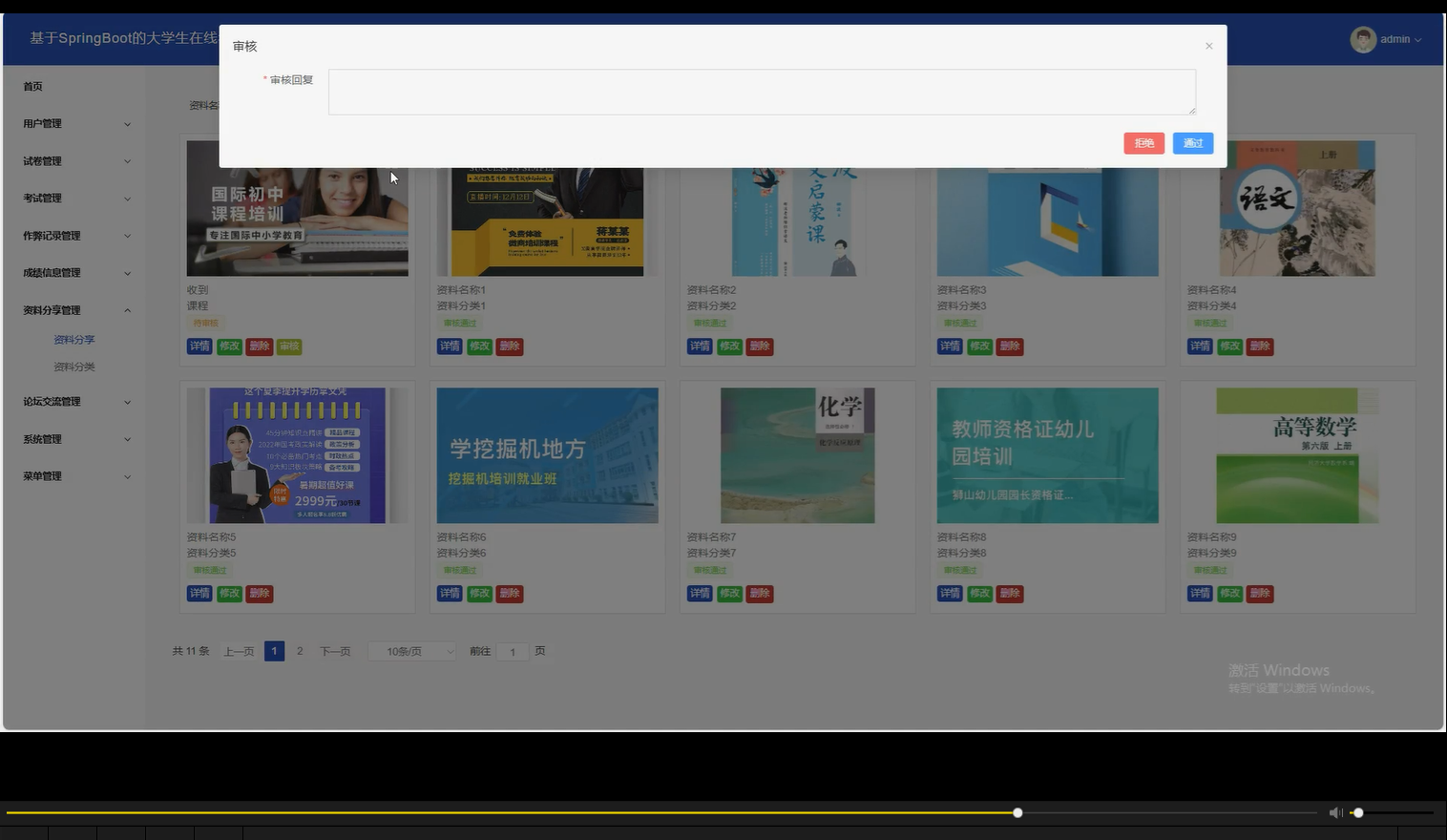Select page 1 in pagination
1447x840 pixels.
click(274, 651)
